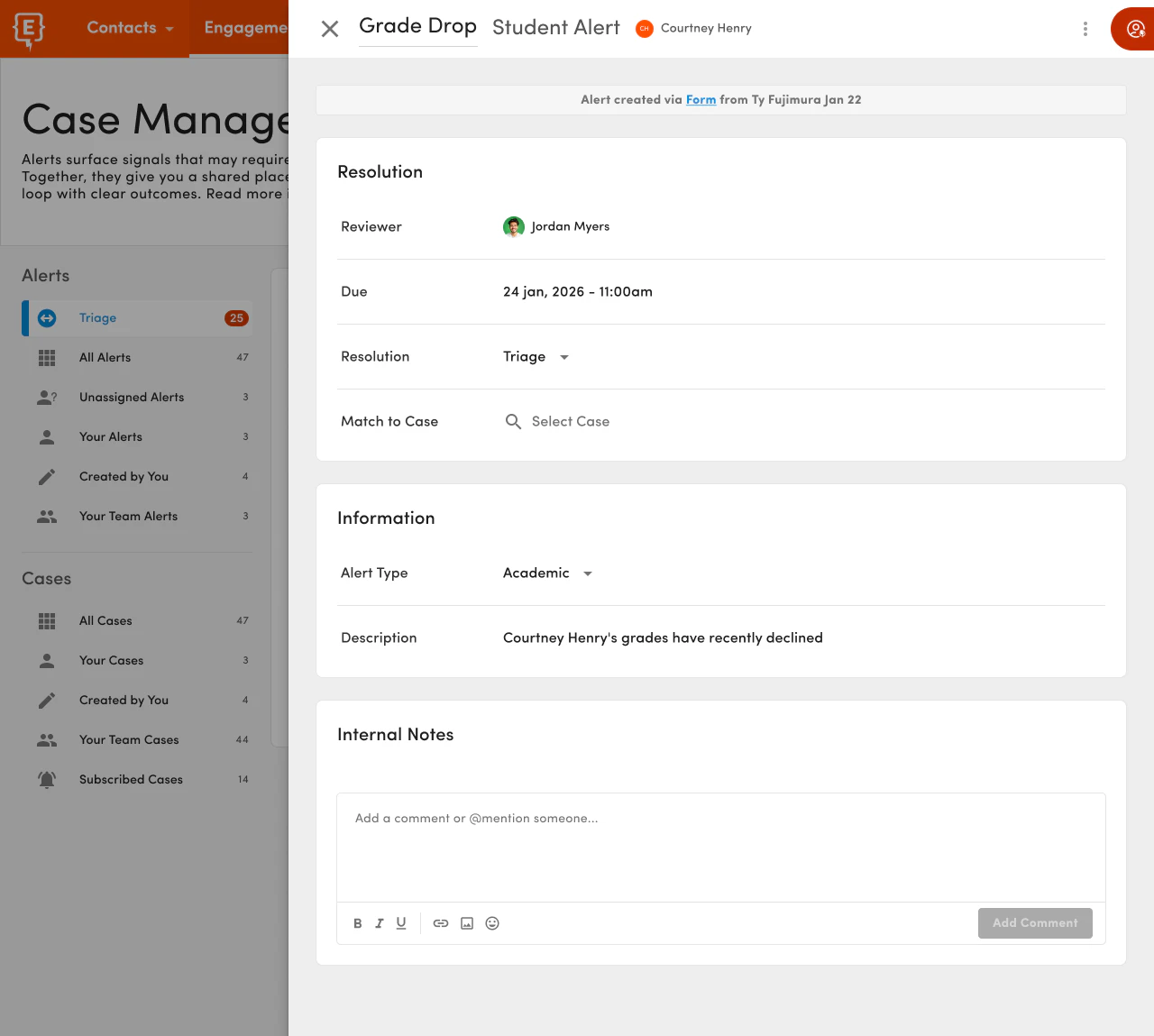The height and width of the screenshot is (1036, 1154).
Task: Click the All Cases grid icon
Action: (47, 621)
